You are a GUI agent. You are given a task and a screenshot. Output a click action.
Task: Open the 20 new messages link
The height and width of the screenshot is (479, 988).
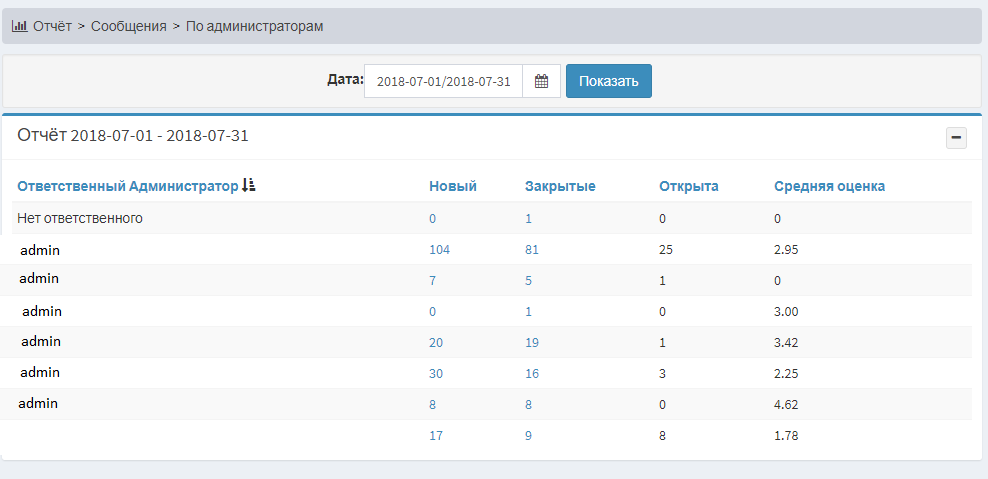tap(436, 343)
